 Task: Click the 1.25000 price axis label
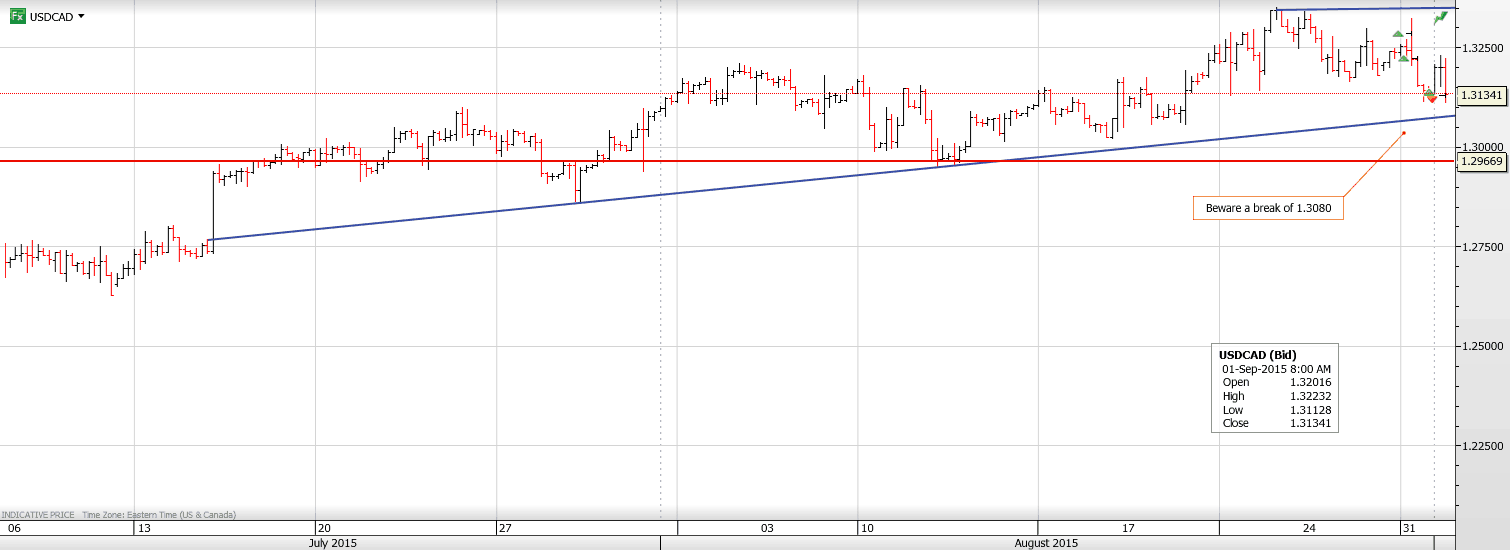point(1482,346)
